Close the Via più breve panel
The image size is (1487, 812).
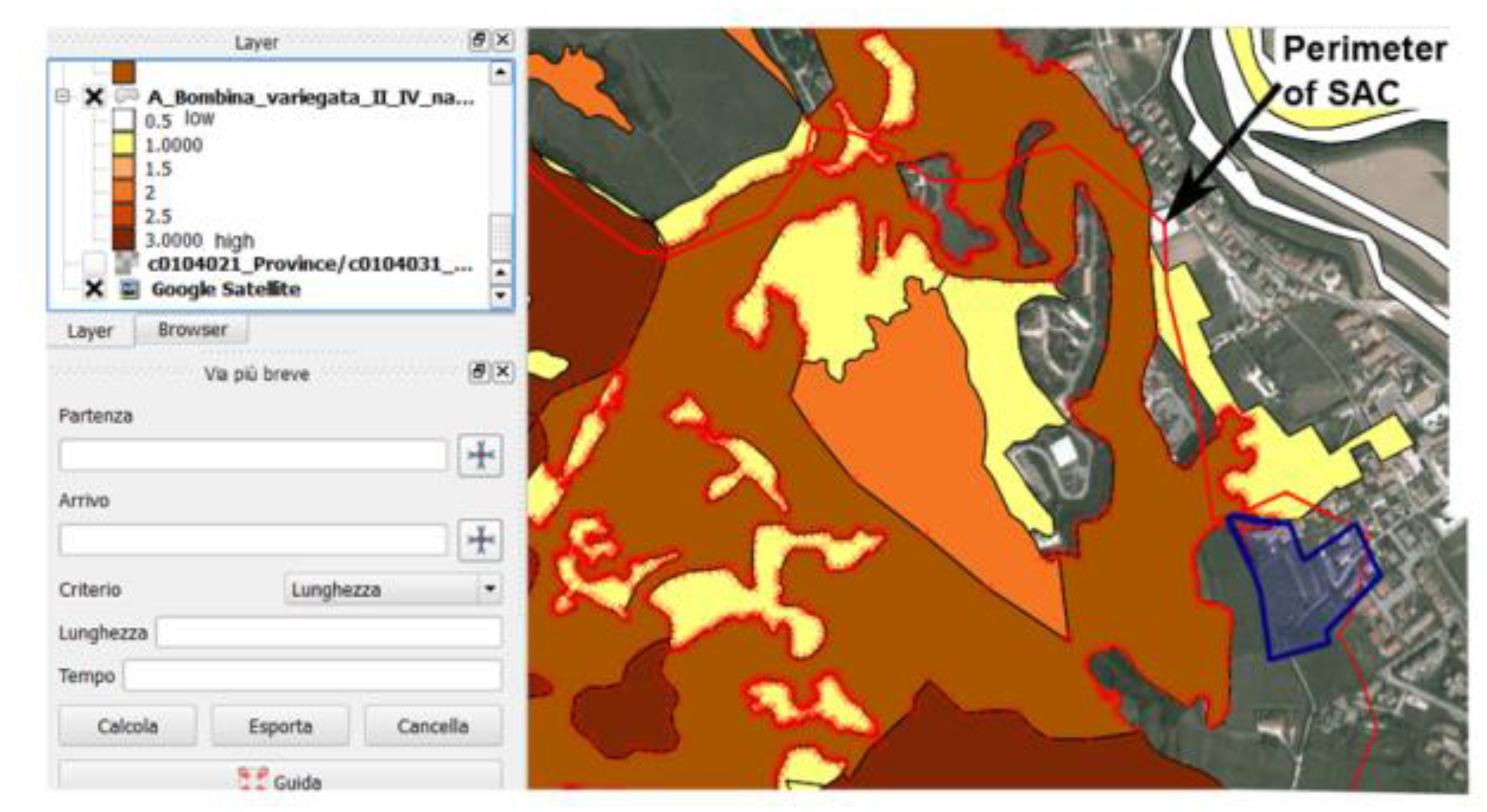click(x=503, y=371)
